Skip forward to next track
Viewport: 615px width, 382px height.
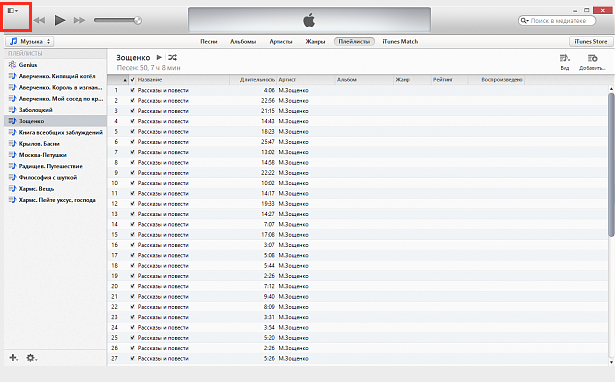point(80,20)
